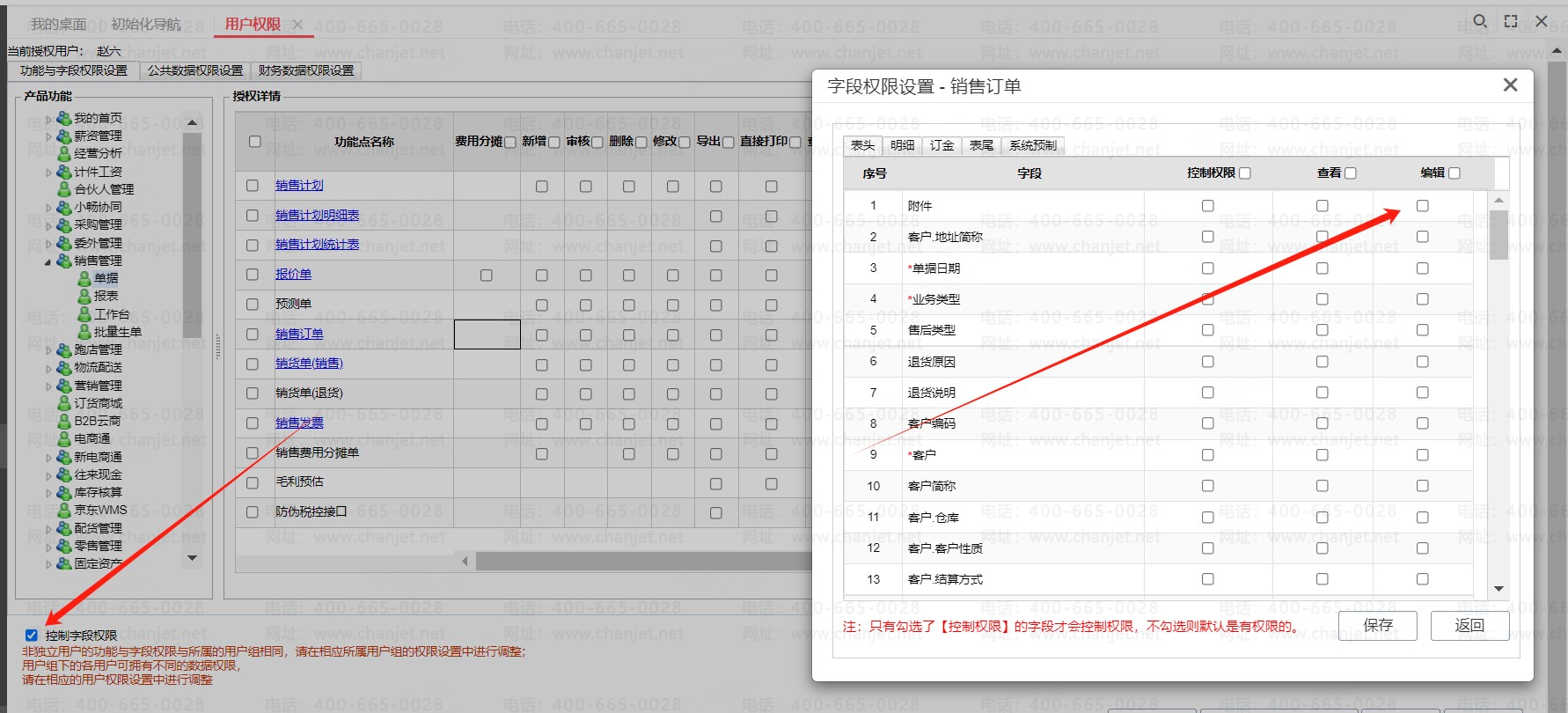Click the 电商通 module icon
Viewport: 1568px width, 713px height.
[64, 438]
